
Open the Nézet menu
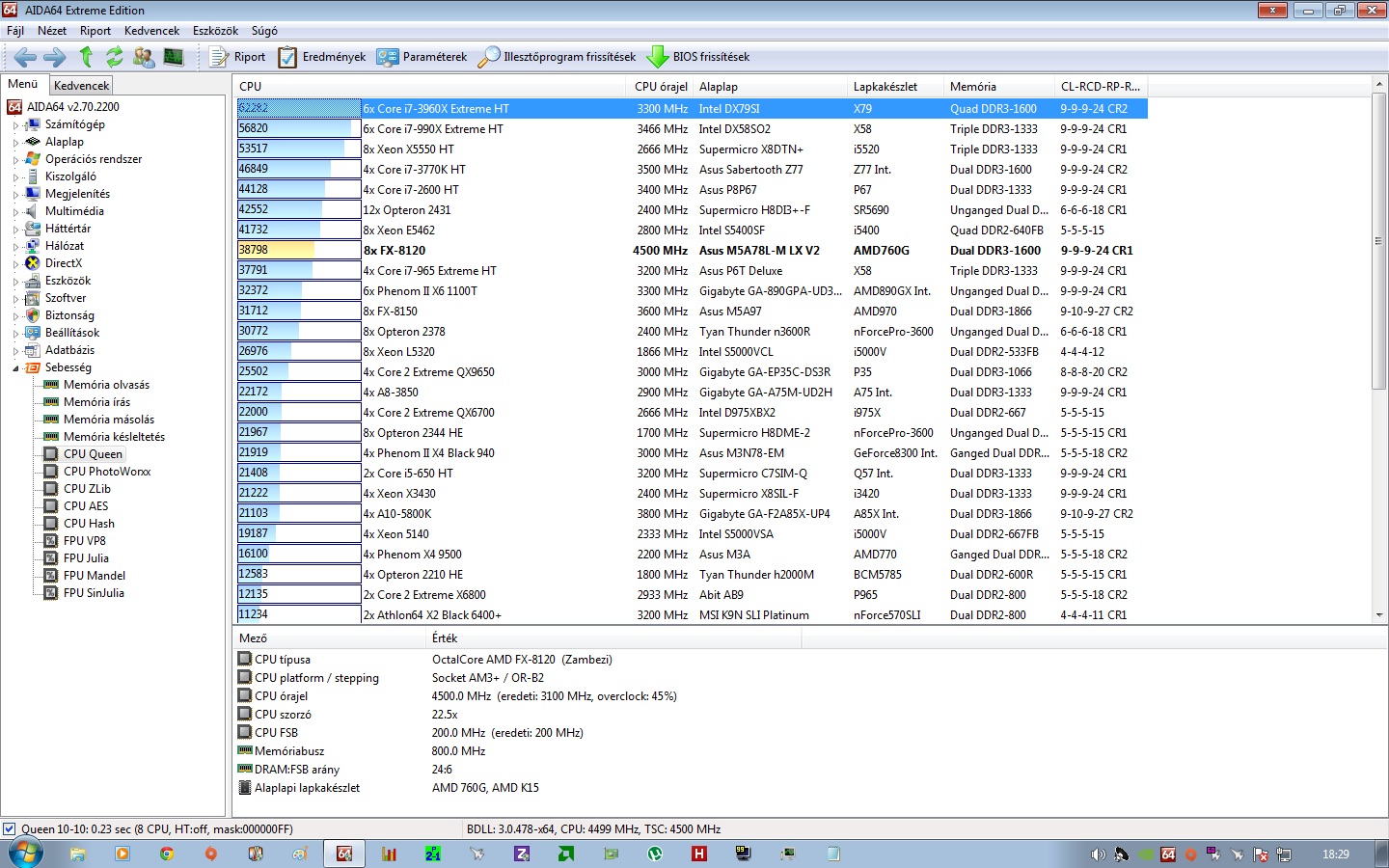coord(52,31)
